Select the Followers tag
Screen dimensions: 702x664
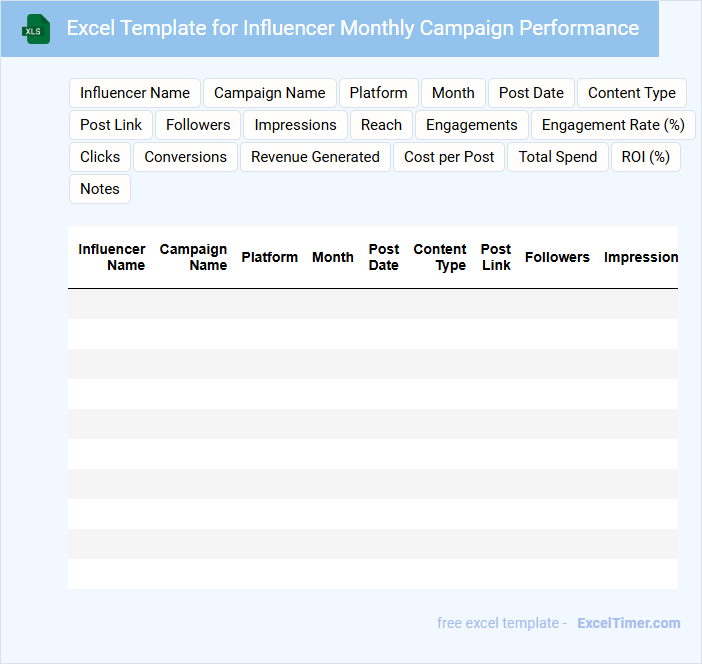click(x=198, y=125)
